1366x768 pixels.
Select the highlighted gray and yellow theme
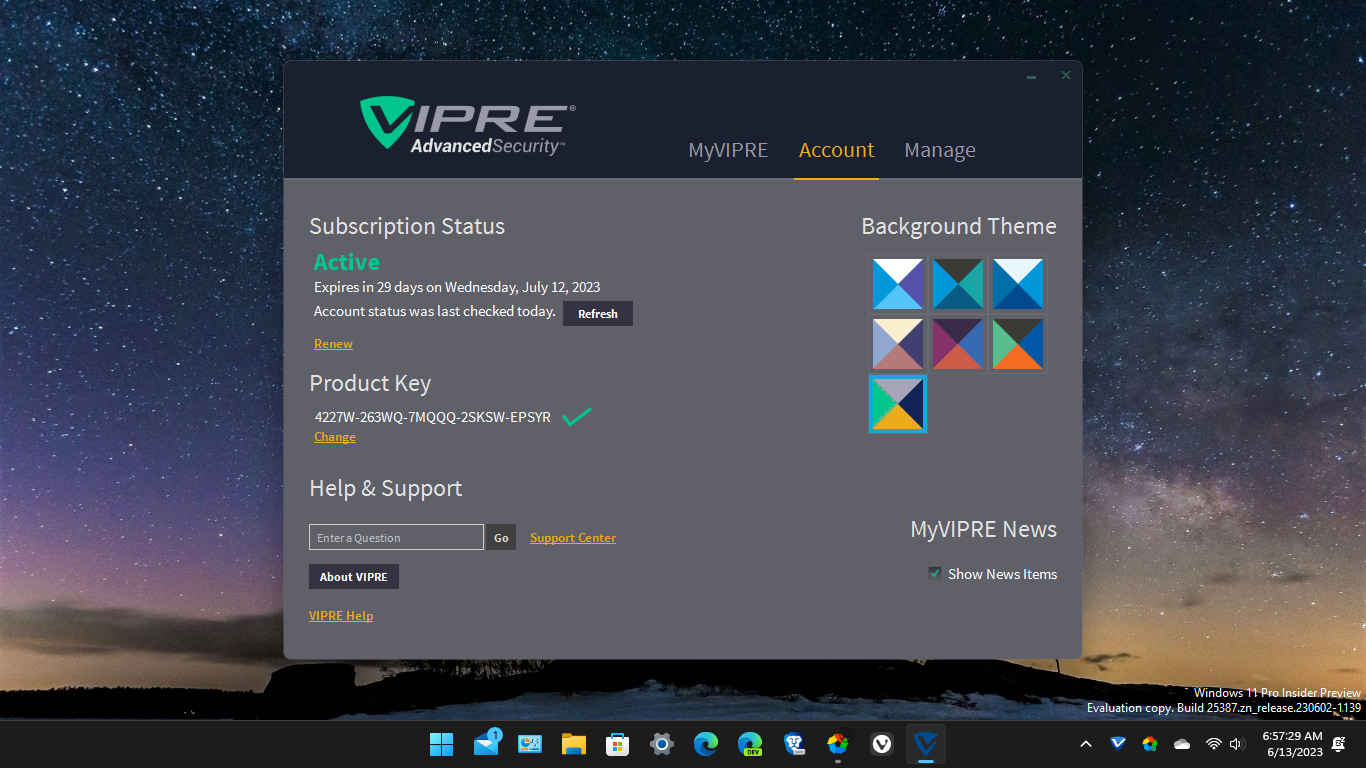coord(898,404)
